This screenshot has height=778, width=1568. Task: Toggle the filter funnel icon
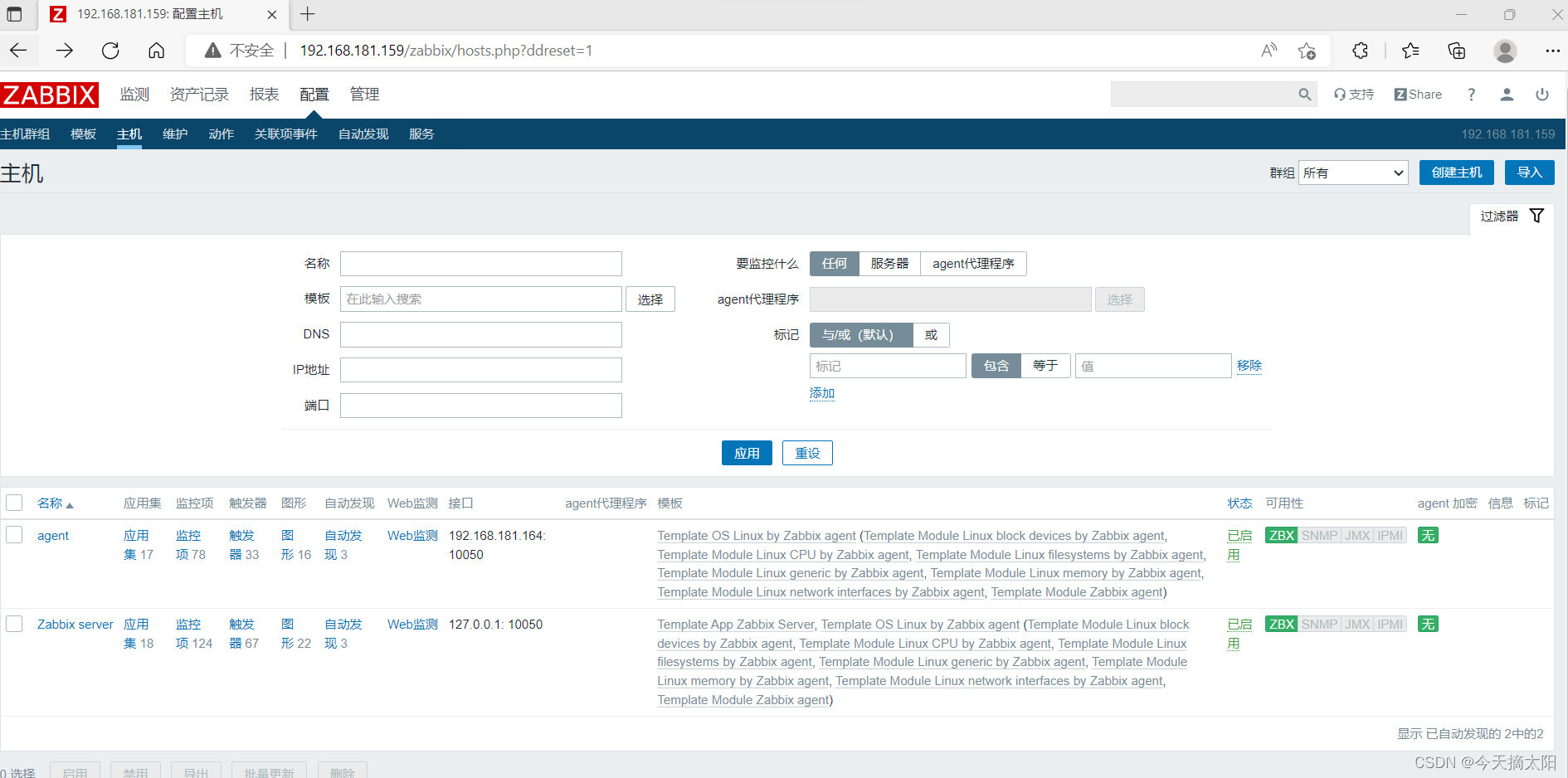pyautogui.click(x=1536, y=216)
